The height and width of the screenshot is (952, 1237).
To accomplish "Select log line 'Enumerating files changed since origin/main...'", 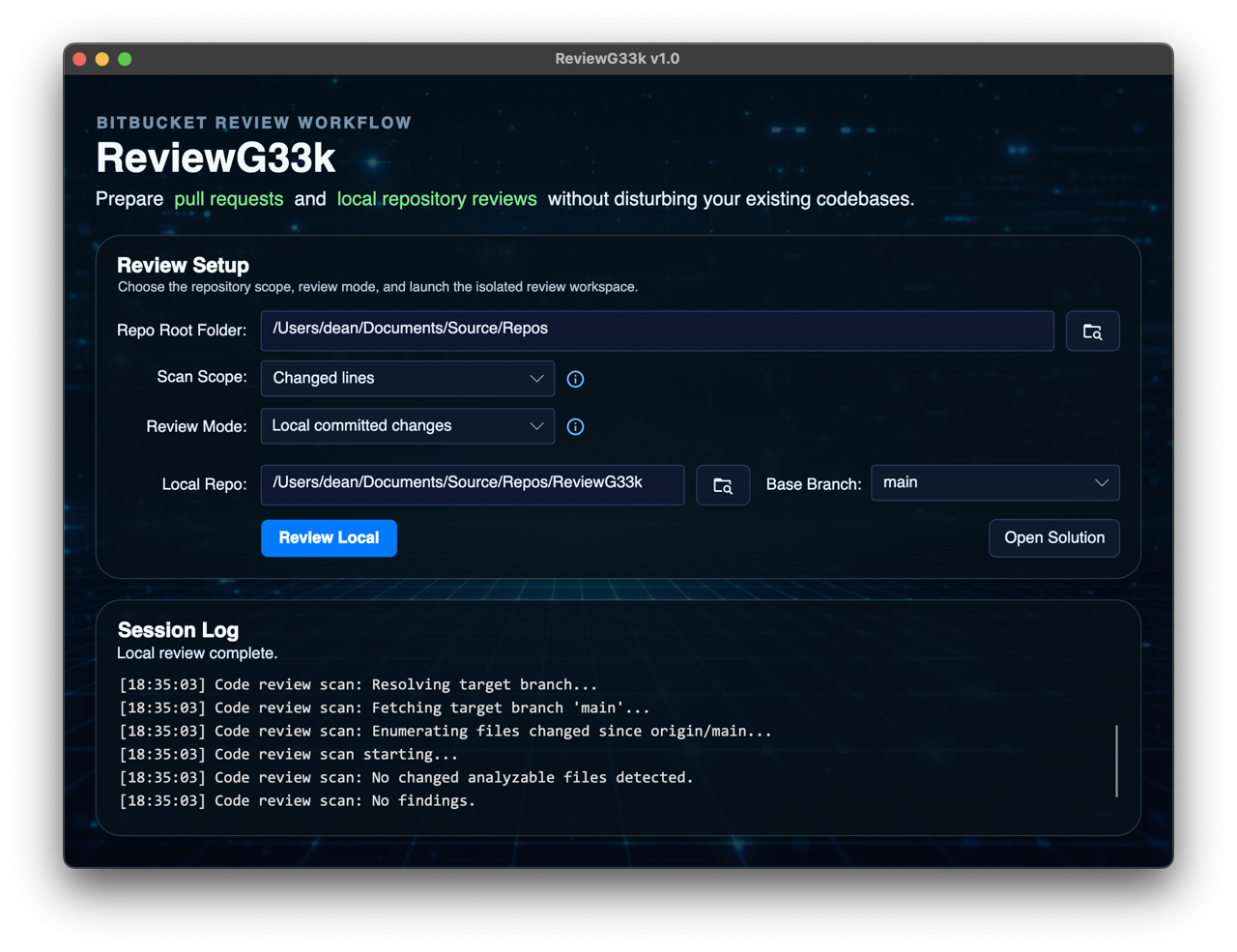I will [446, 731].
